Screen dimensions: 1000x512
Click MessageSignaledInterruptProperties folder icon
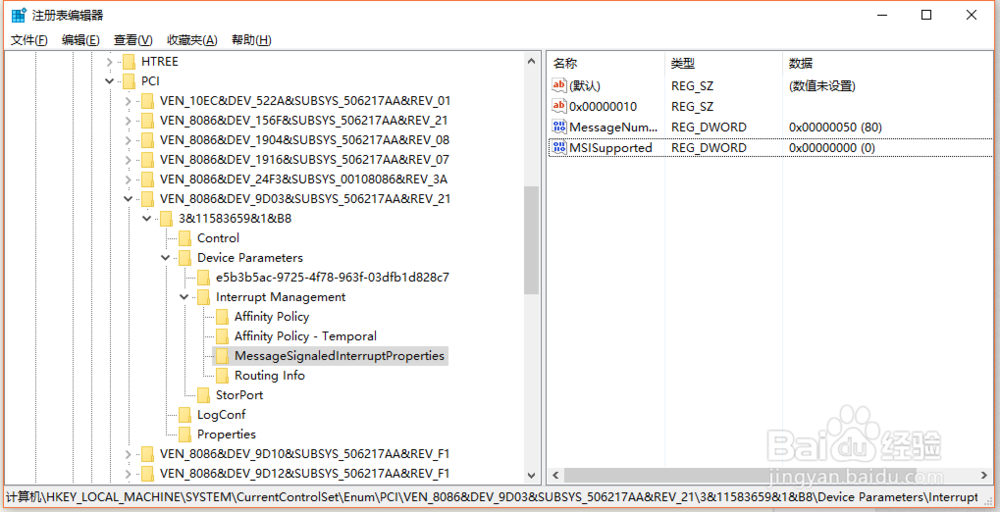222,356
